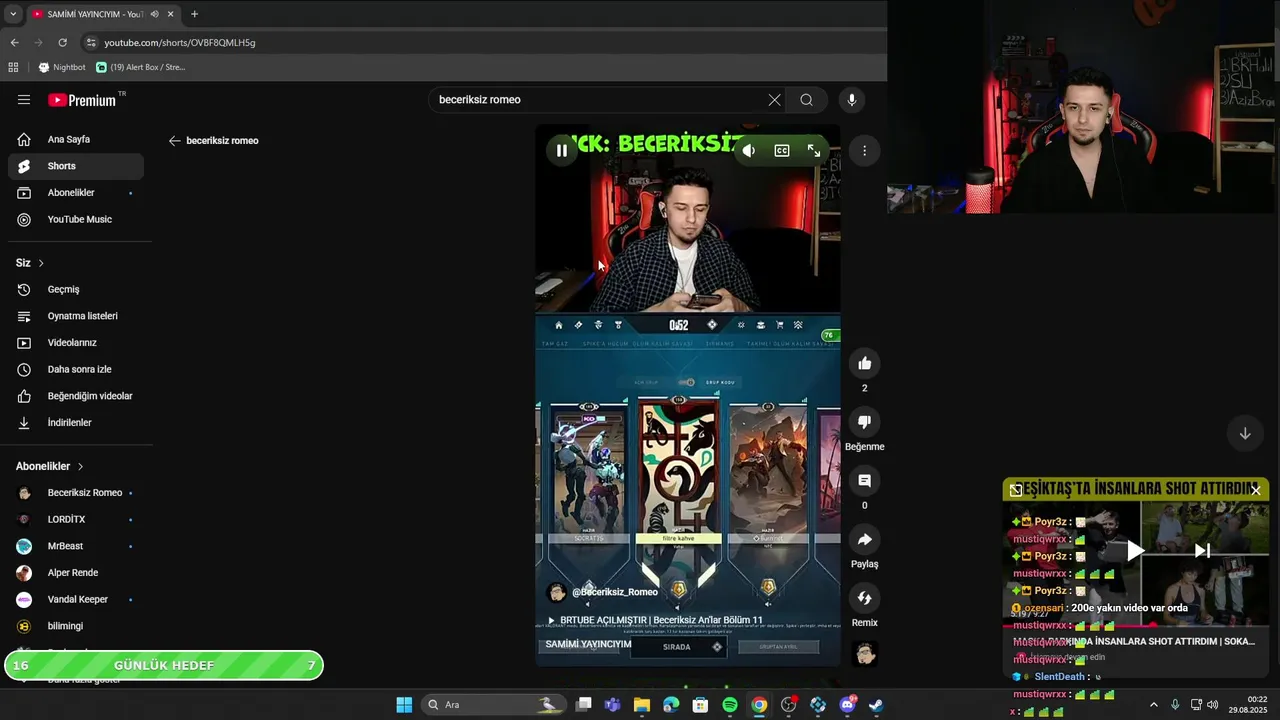Viewport: 1280px width, 720px height.
Task: Open the site information icon in address bar
Action: [91, 43]
